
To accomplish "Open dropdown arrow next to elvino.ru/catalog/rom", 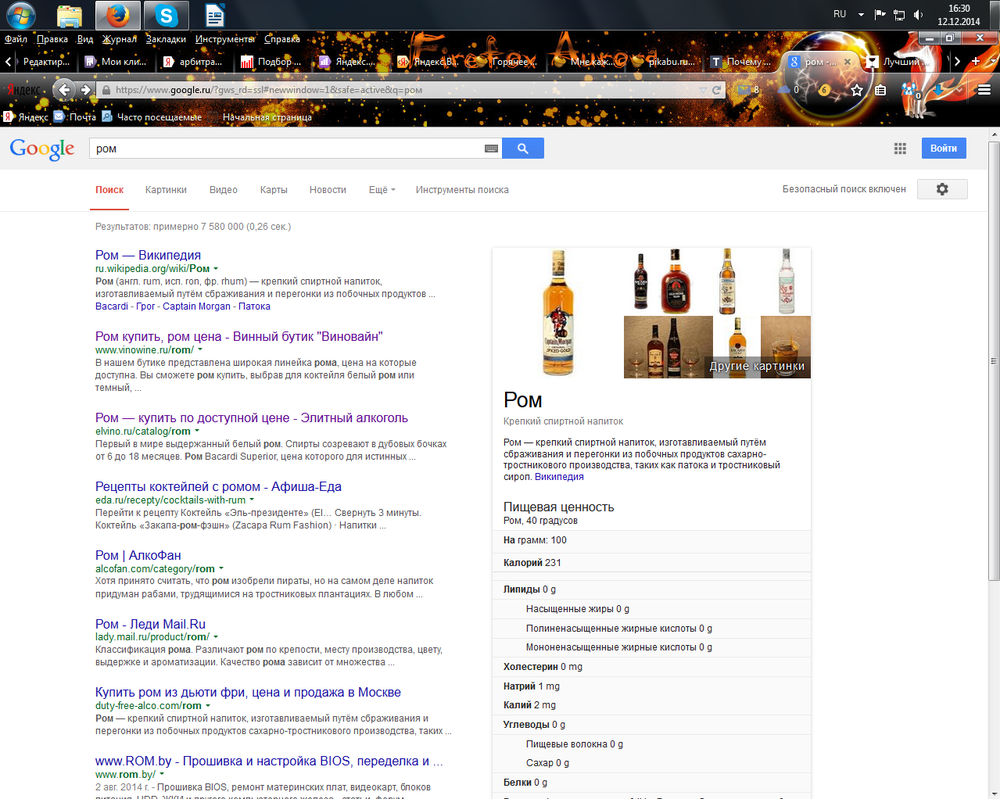I will 196,431.
